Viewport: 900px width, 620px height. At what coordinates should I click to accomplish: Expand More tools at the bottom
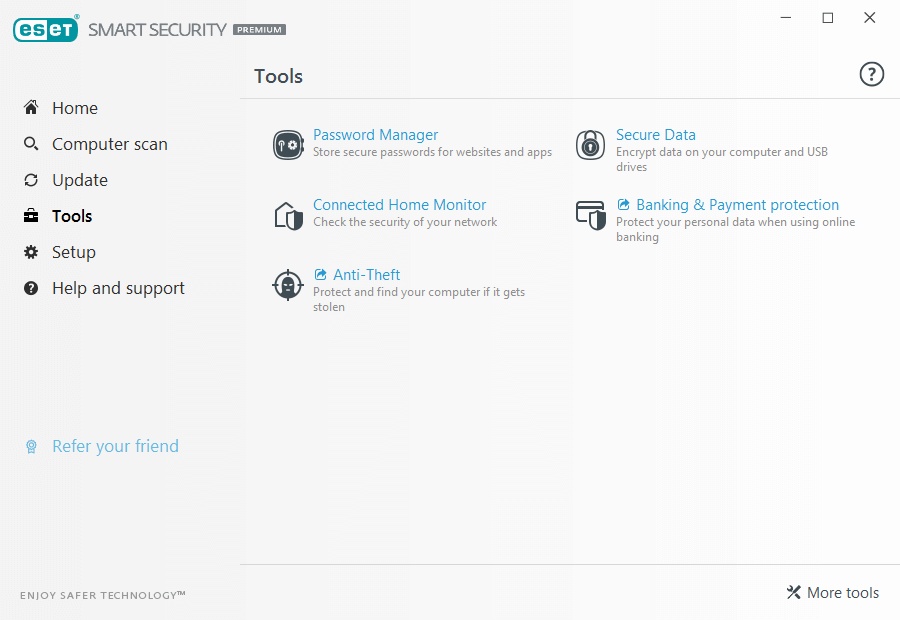point(833,593)
